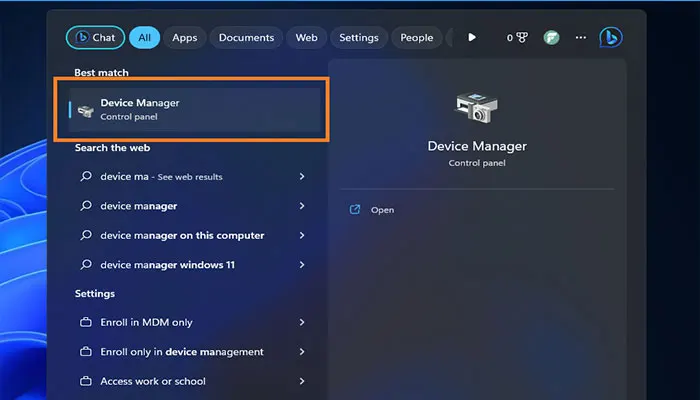Click 'Control panel' label under preview title
The image size is (700, 400).
pyautogui.click(x=477, y=163)
